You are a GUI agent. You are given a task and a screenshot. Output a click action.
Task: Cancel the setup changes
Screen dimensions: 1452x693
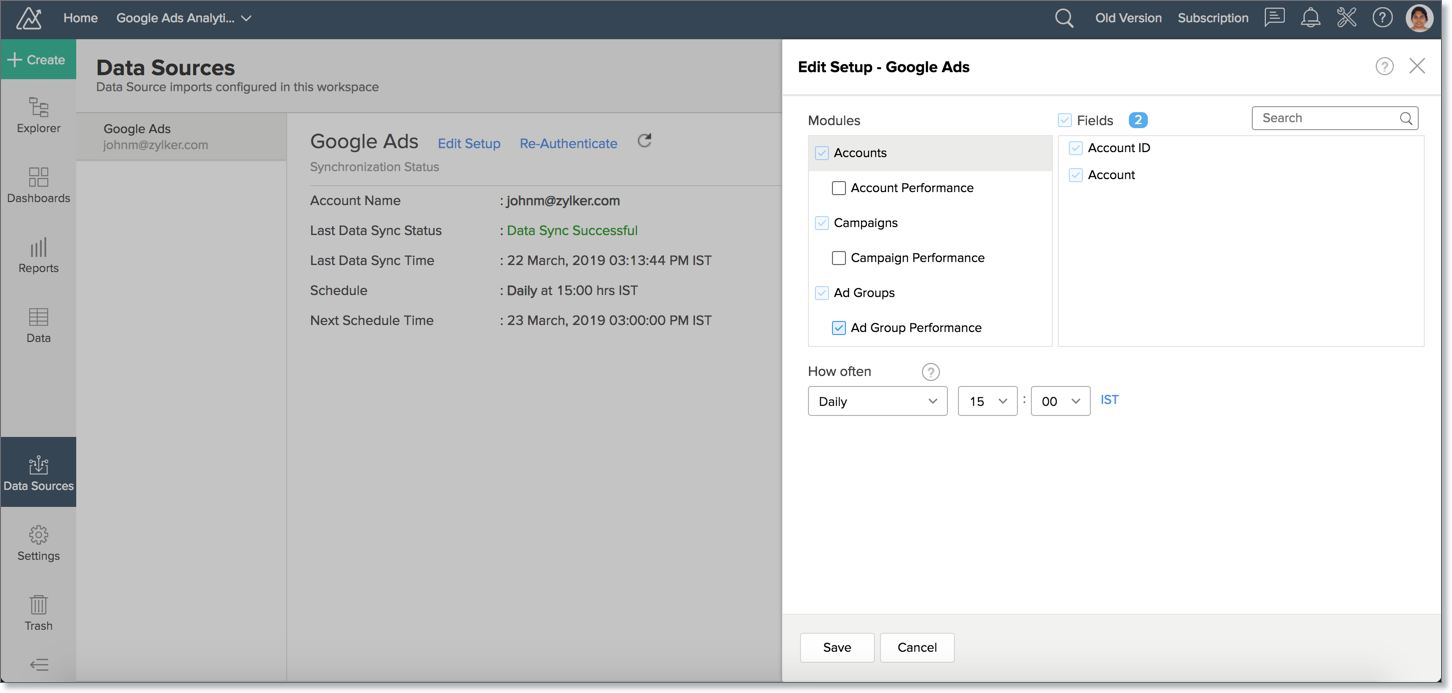(917, 648)
